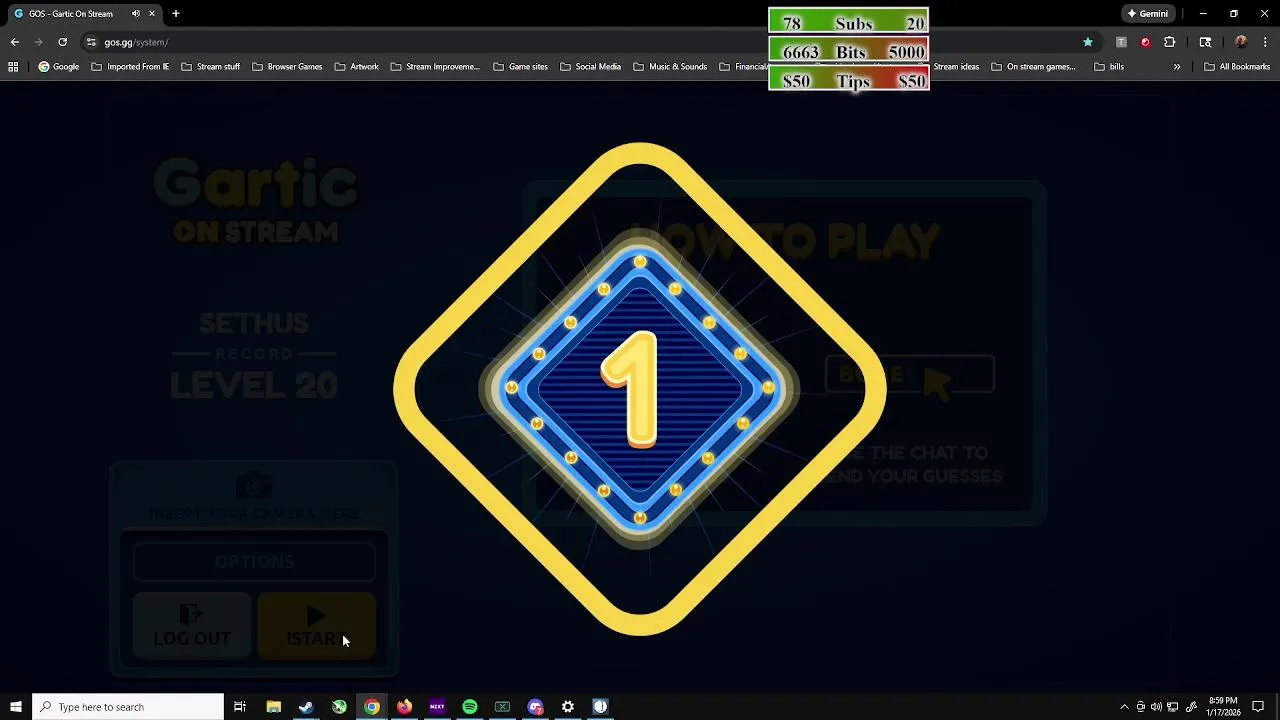Mute the Gartic On Stream tab audio

point(135,14)
